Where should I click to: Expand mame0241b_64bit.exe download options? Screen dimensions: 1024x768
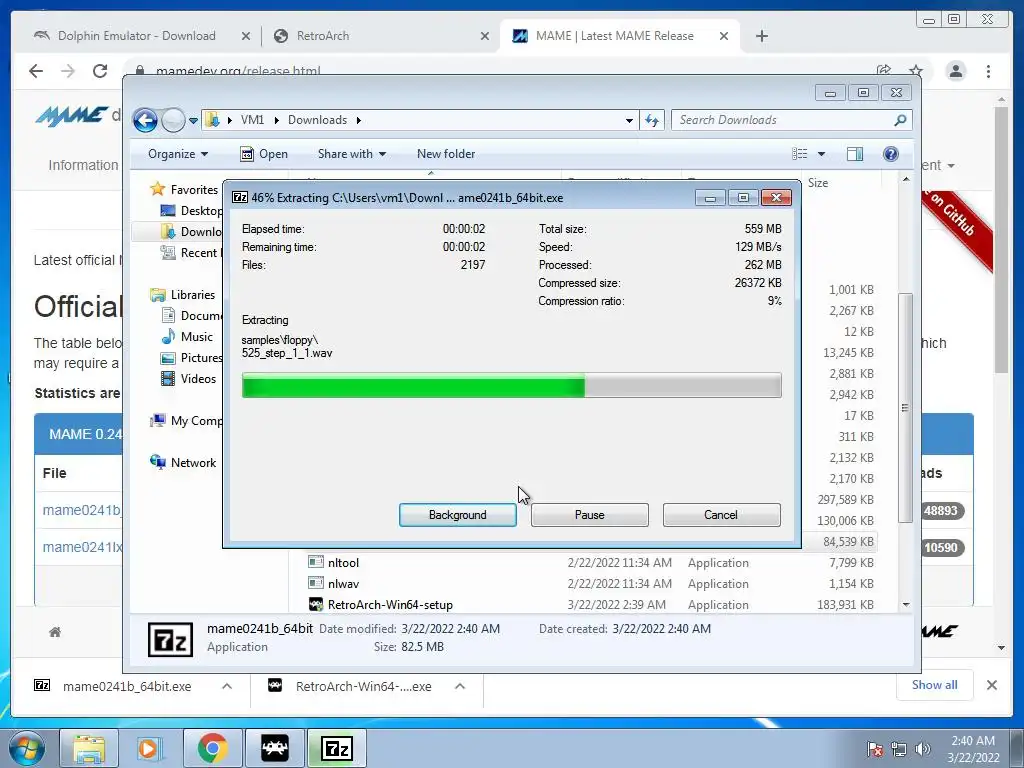pyautogui.click(x=227, y=686)
